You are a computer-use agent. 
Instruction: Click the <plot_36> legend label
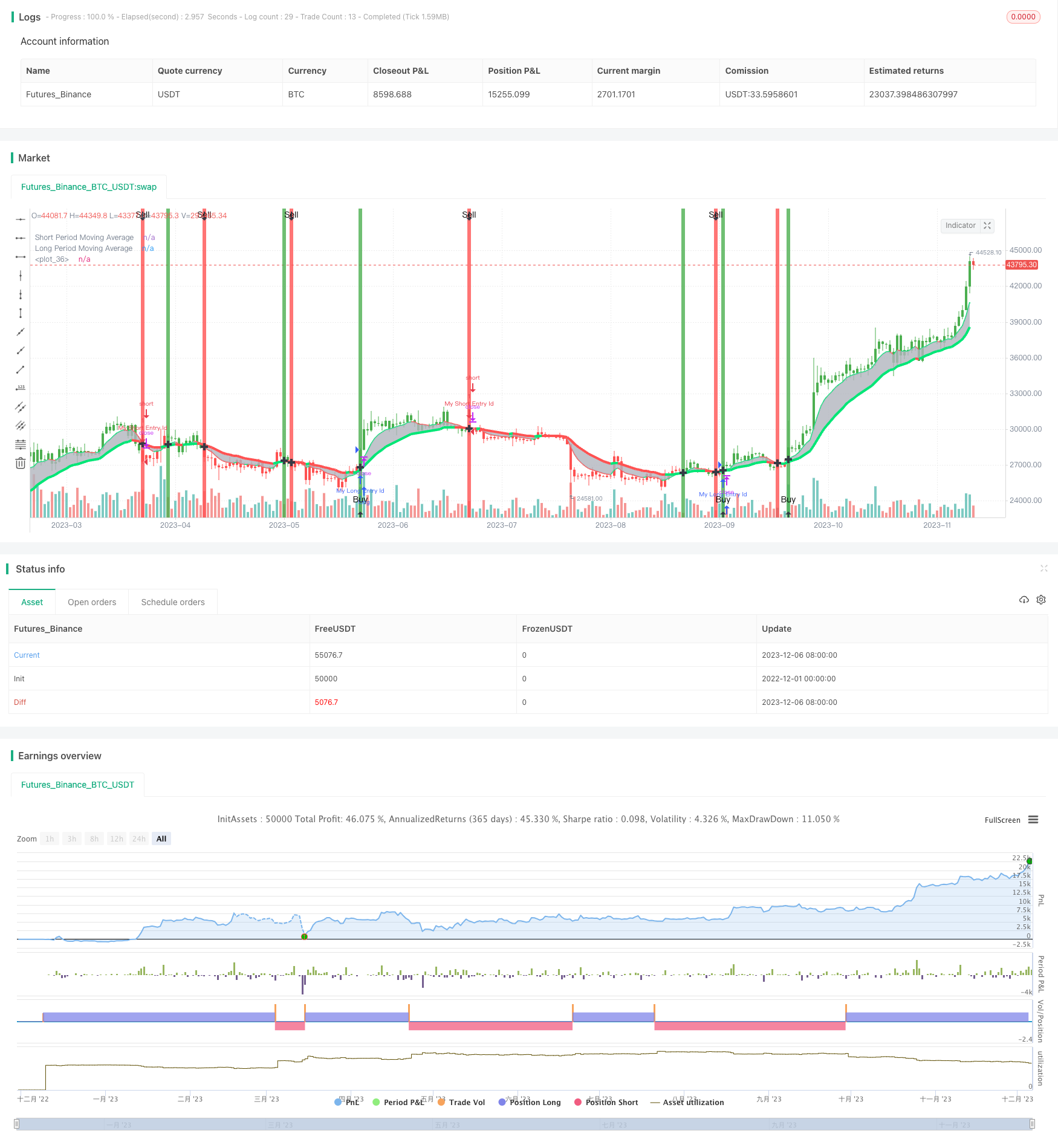[52, 259]
